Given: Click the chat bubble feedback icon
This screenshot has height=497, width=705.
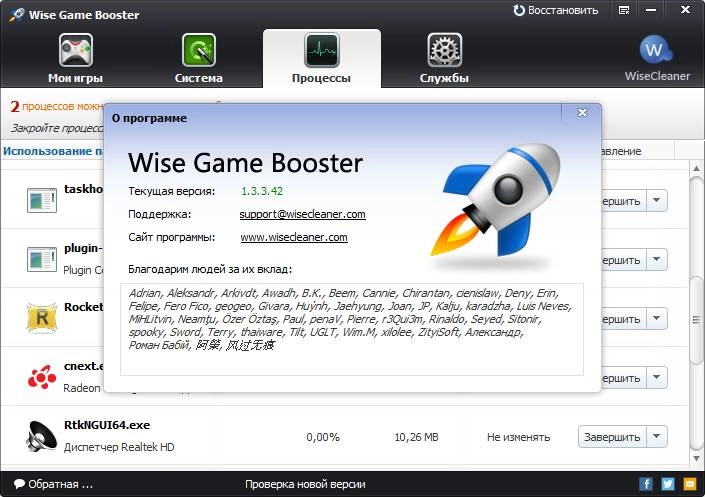Looking at the screenshot, I should (19, 484).
